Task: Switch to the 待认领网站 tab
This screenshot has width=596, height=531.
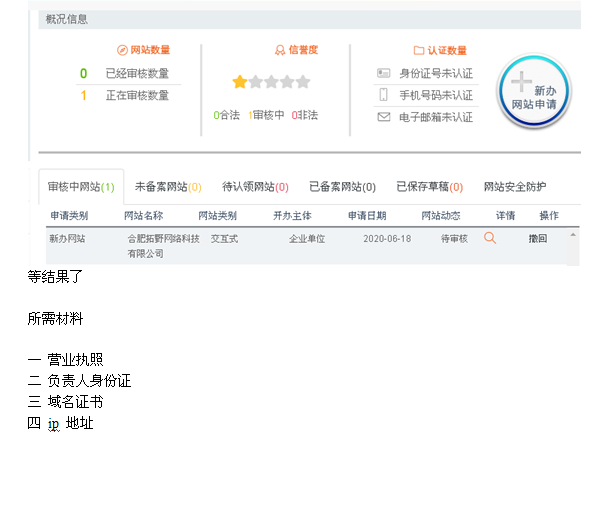Action: click(255, 187)
